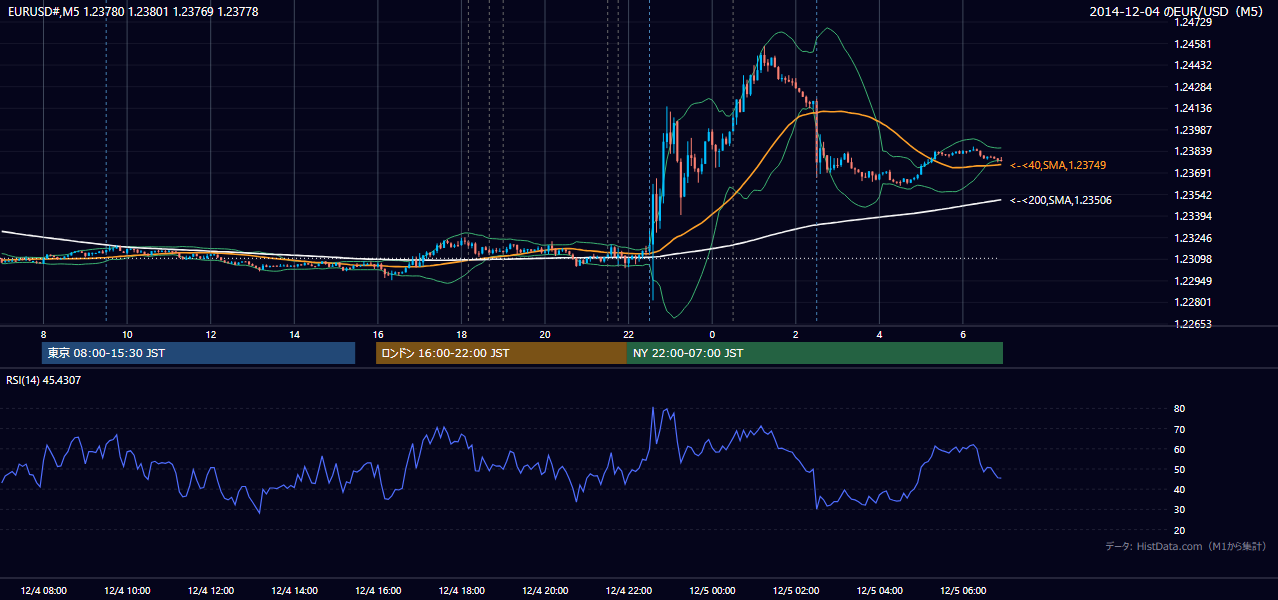The height and width of the screenshot is (600, 1278).
Task: Click the 12/4 20:00 time label
Action: coord(545,590)
